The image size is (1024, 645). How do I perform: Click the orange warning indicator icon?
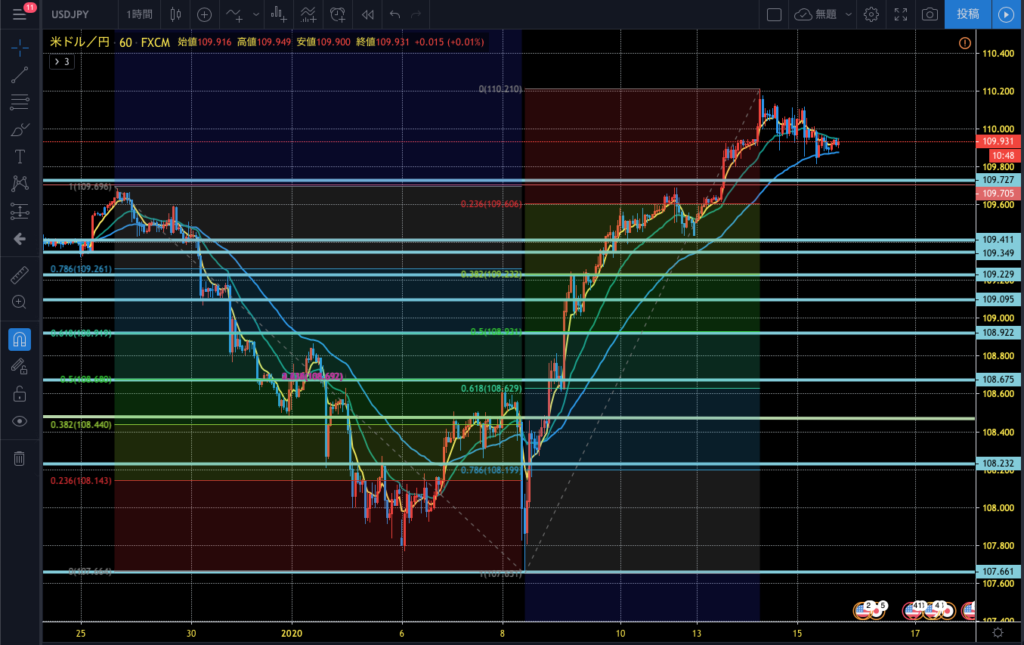pyautogui.click(x=965, y=43)
